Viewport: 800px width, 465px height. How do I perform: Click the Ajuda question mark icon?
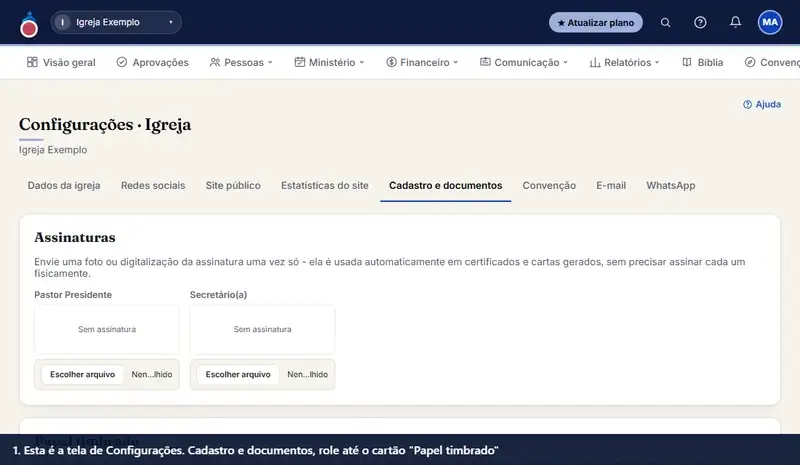coord(747,105)
